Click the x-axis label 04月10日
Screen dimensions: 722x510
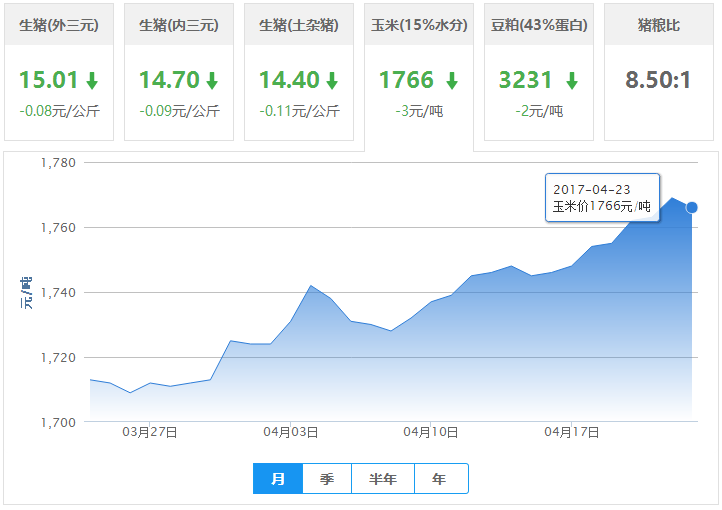coord(431,432)
